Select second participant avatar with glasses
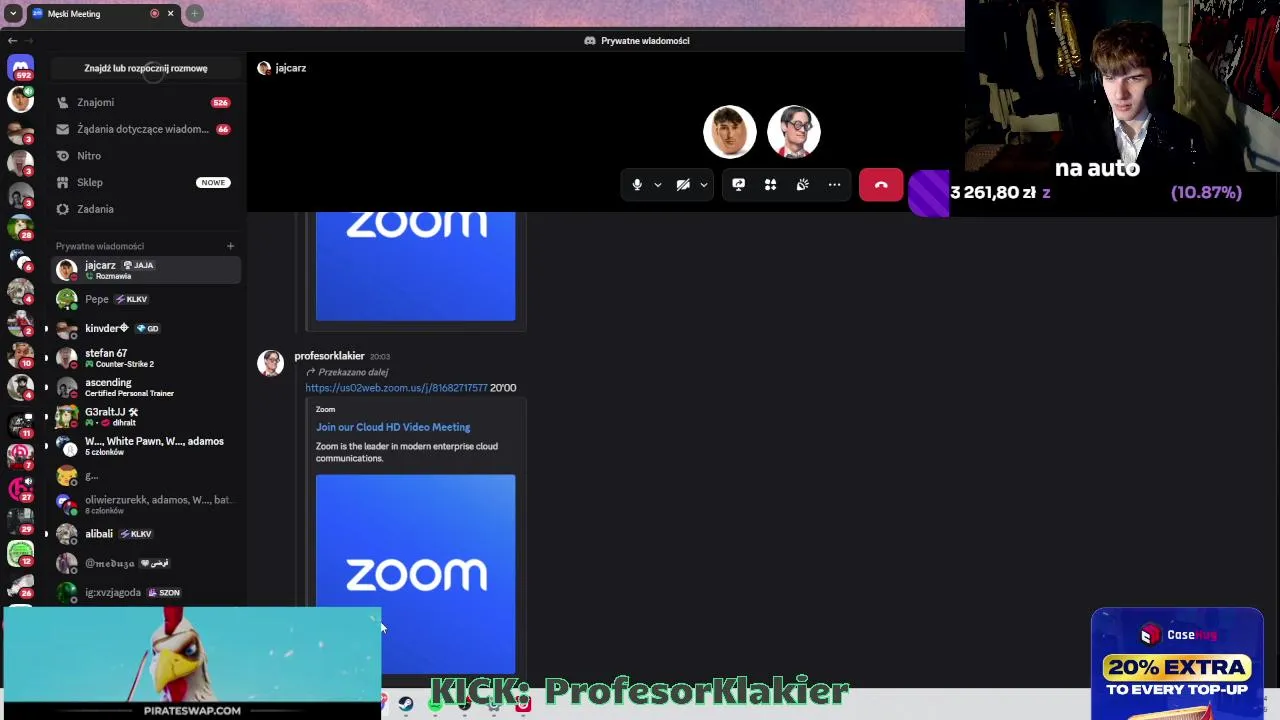 794,132
